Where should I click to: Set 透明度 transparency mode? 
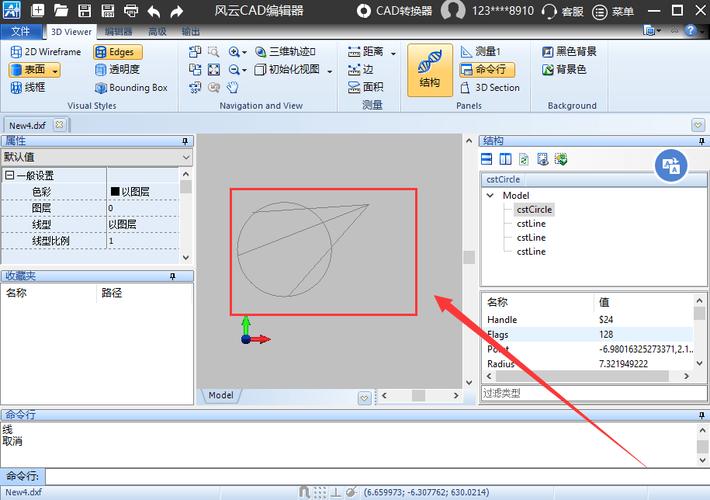117,69
